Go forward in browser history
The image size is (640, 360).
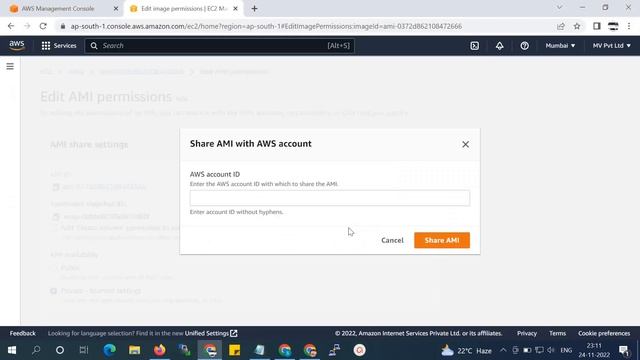click(27, 26)
